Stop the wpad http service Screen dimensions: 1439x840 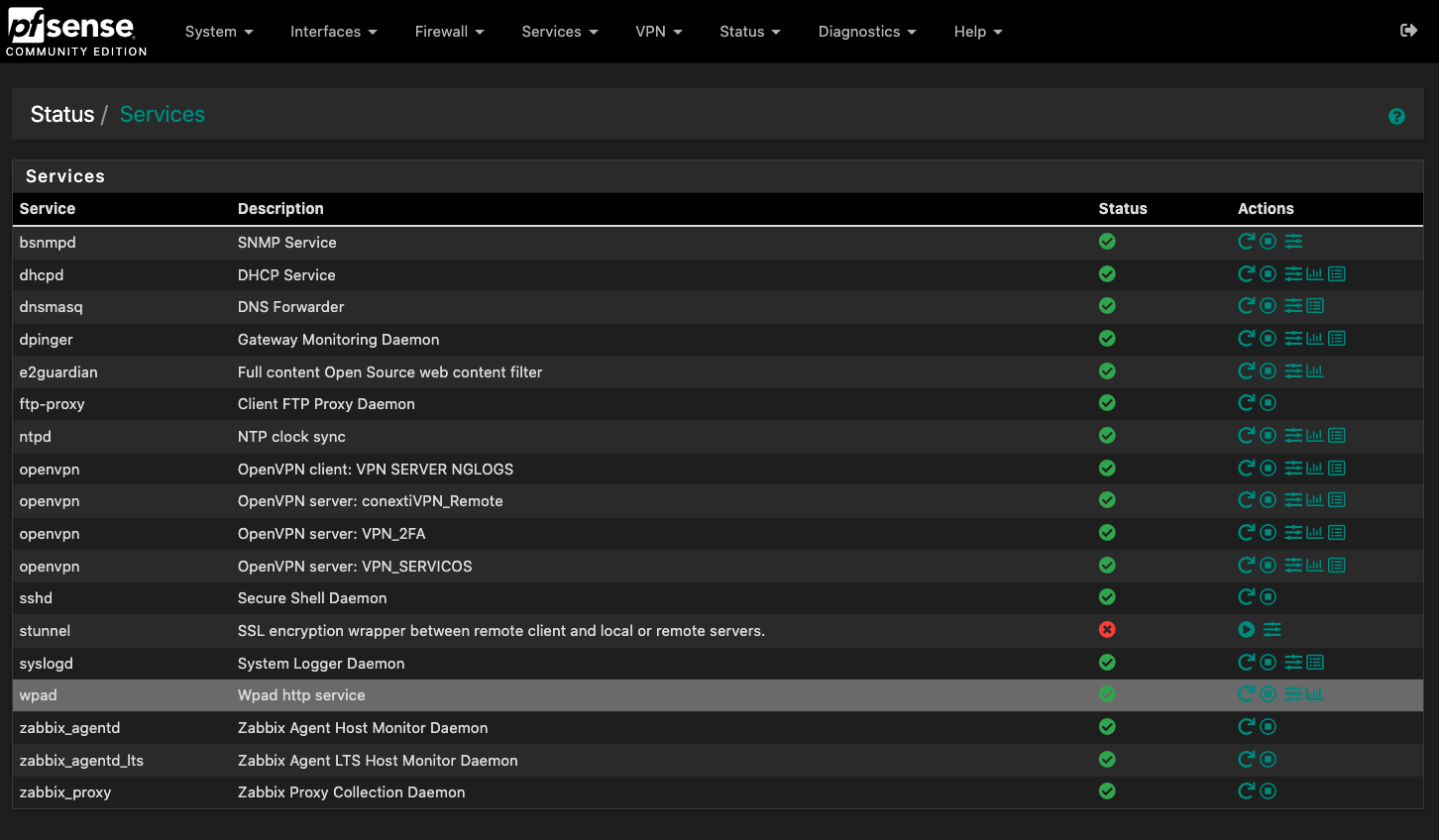pos(1268,693)
